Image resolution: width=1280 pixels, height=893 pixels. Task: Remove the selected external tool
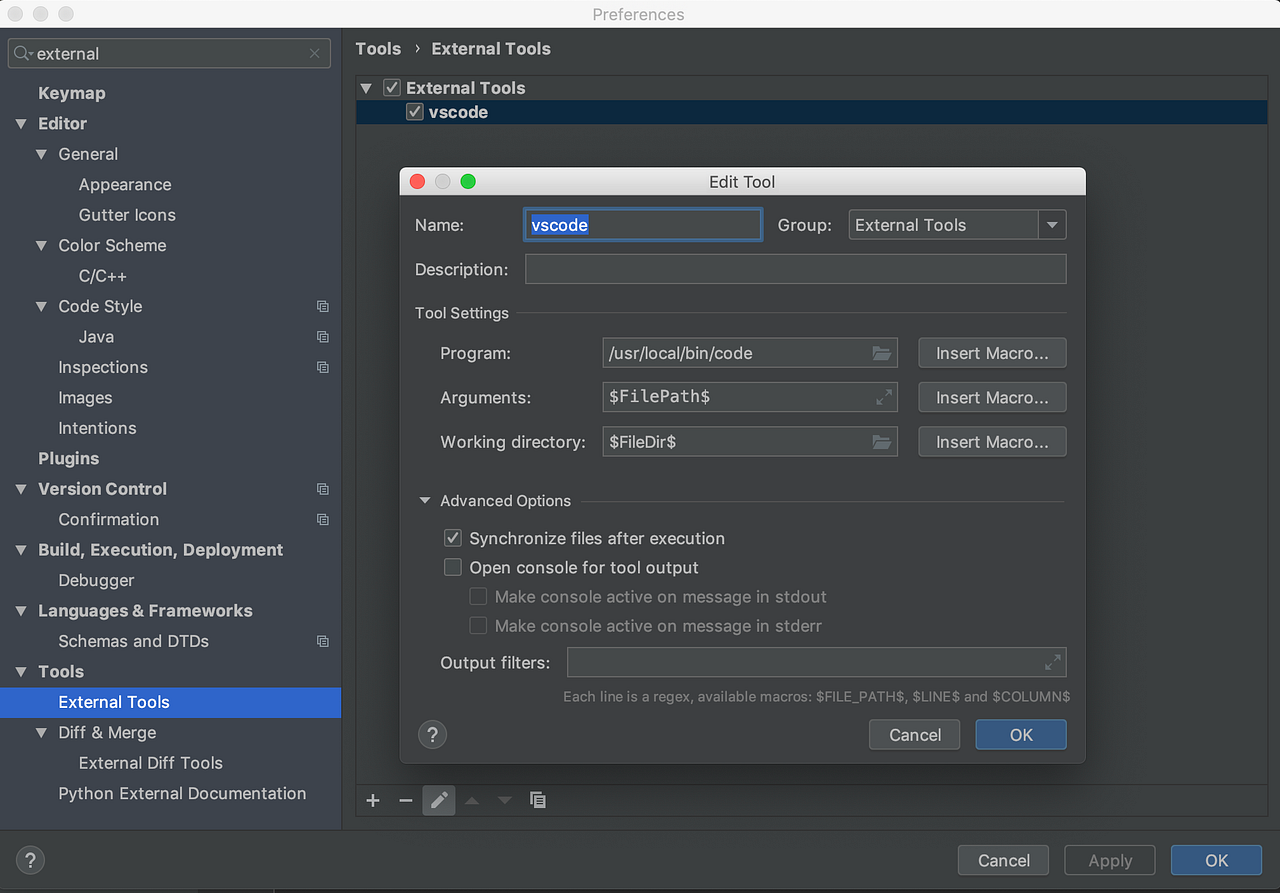[405, 800]
